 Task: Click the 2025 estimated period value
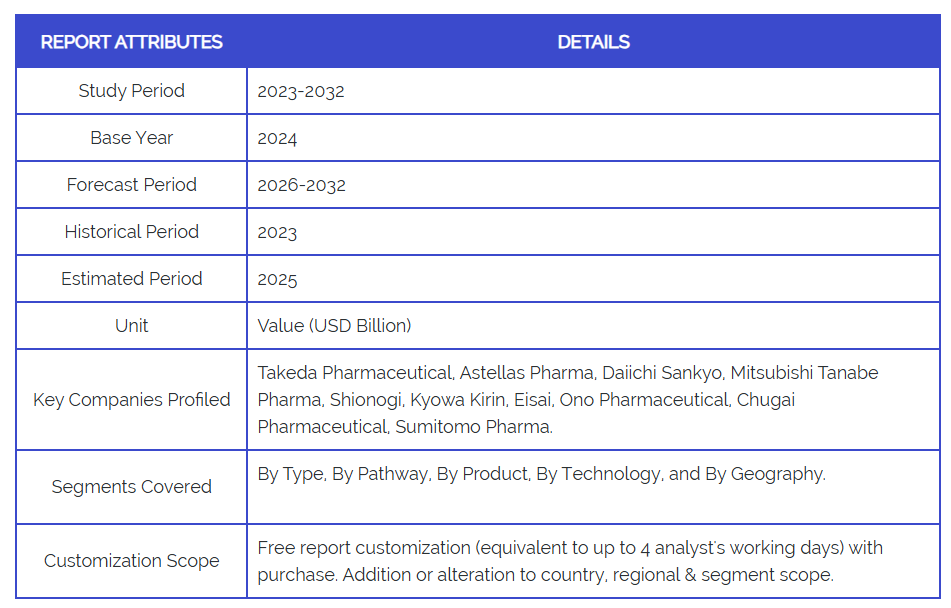coord(277,280)
